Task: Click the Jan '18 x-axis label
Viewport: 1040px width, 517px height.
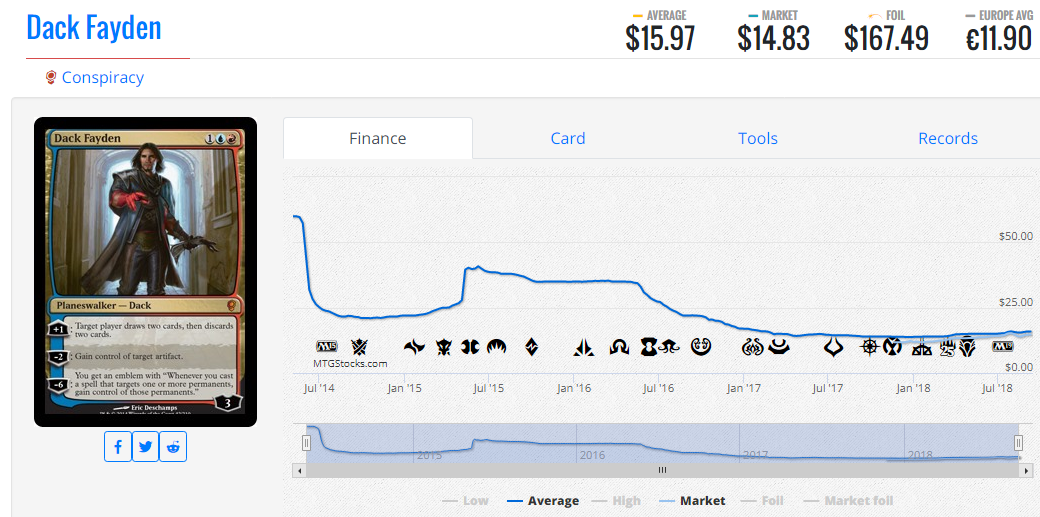Action: (913, 388)
